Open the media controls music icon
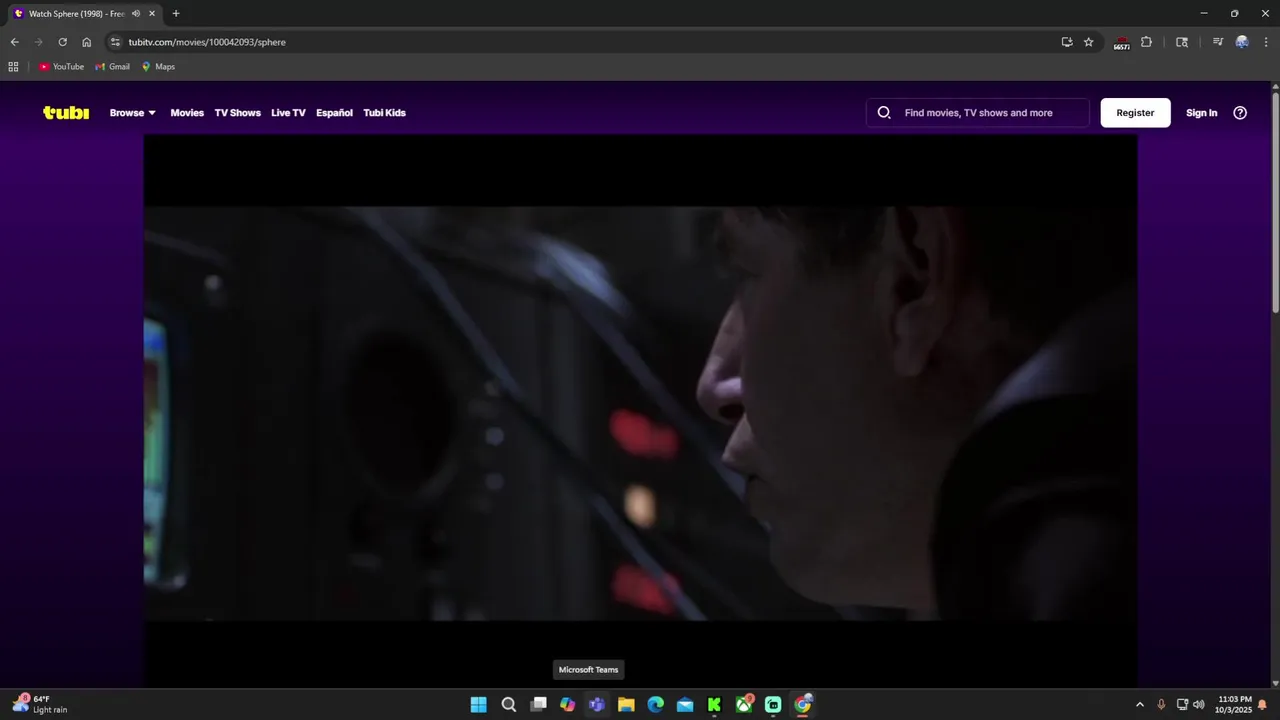This screenshot has height=720, width=1280. (x=1217, y=42)
